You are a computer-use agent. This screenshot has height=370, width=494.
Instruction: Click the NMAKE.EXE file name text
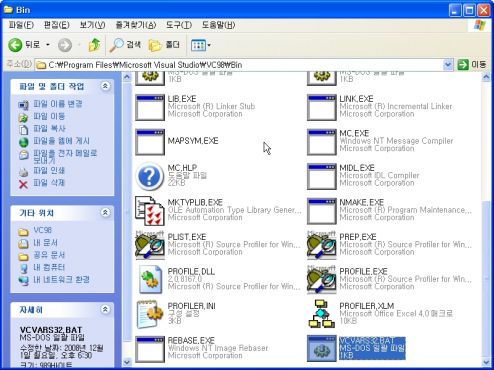pos(362,202)
